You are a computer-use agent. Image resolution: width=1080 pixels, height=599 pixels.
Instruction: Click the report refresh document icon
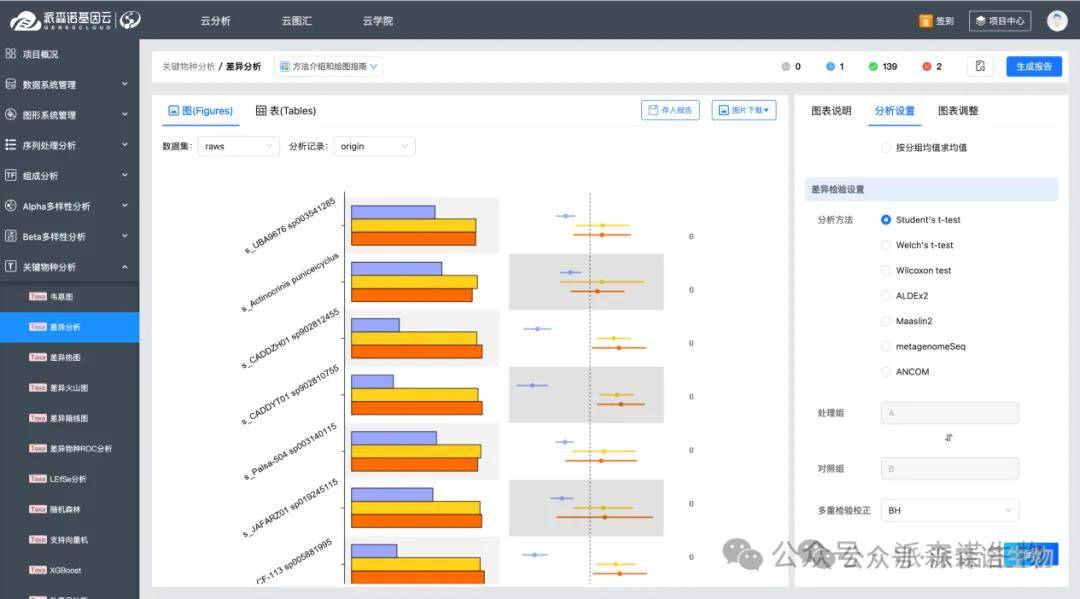coord(980,67)
